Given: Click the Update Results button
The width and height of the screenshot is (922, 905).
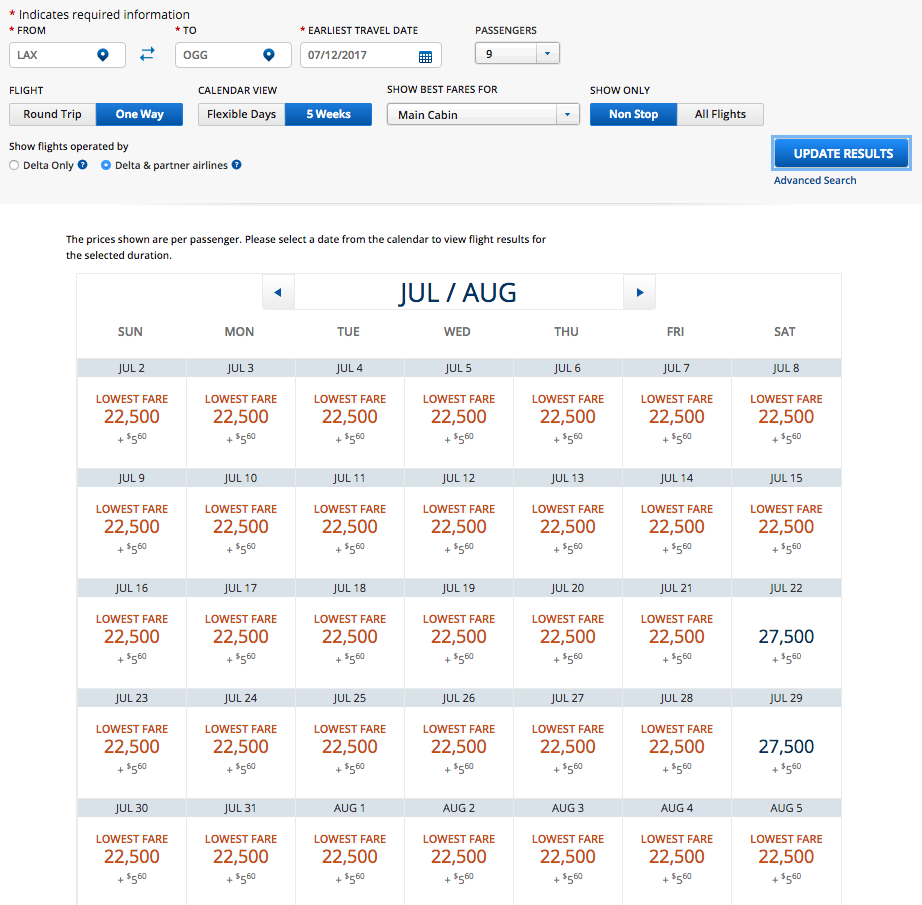Looking at the screenshot, I should point(841,153).
